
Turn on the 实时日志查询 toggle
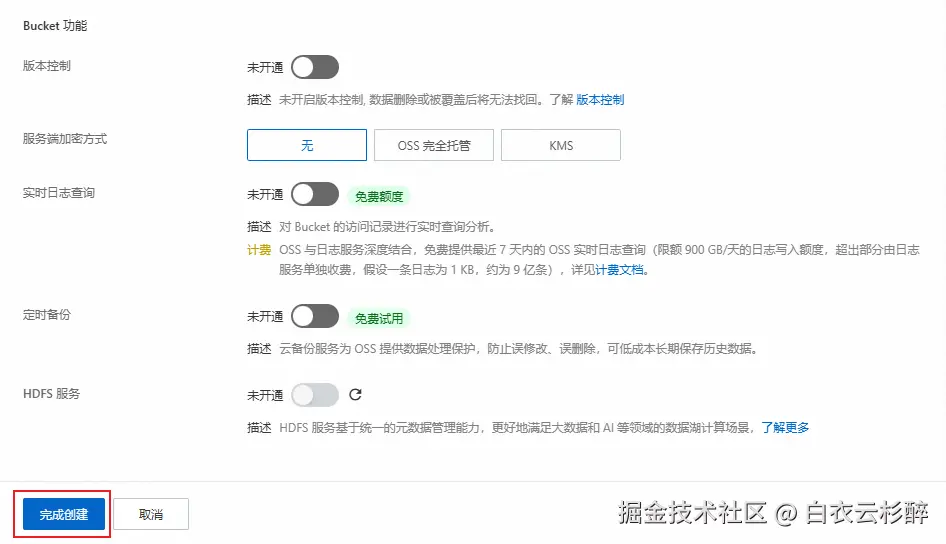315,194
